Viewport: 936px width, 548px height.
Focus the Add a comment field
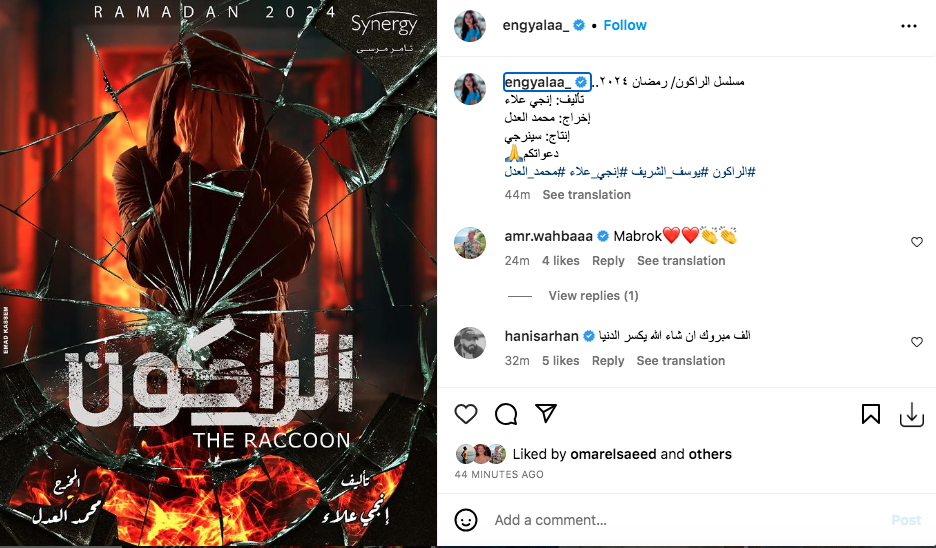[686, 520]
